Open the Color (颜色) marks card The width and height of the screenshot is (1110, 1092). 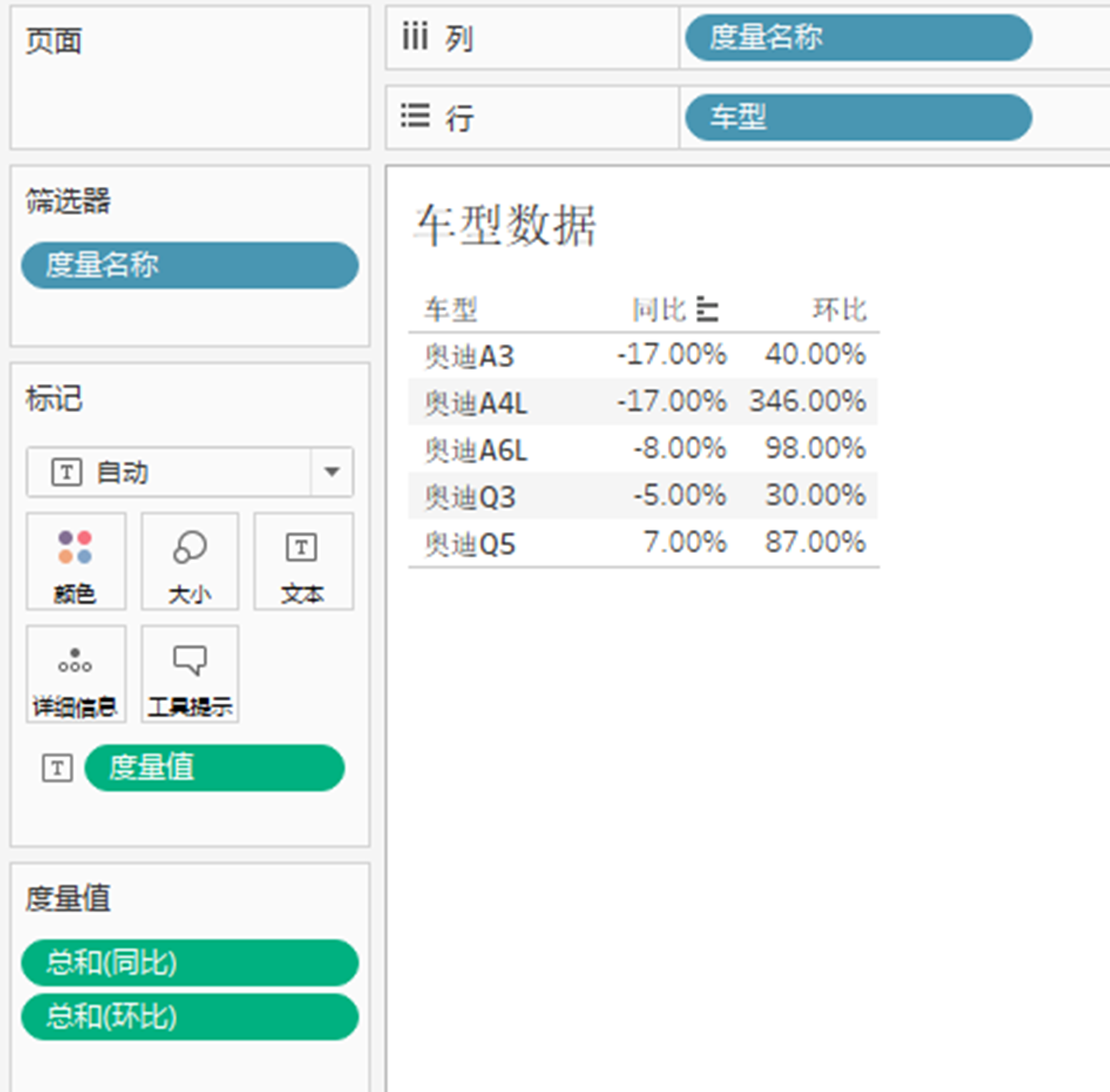76,561
